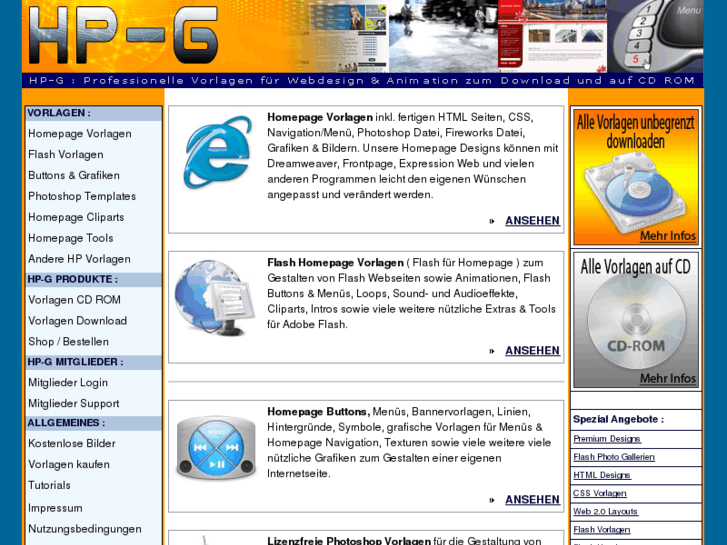Open Homepage Cliparts page
The height and width of the screenshot is (545, 727).
(76, 217)
